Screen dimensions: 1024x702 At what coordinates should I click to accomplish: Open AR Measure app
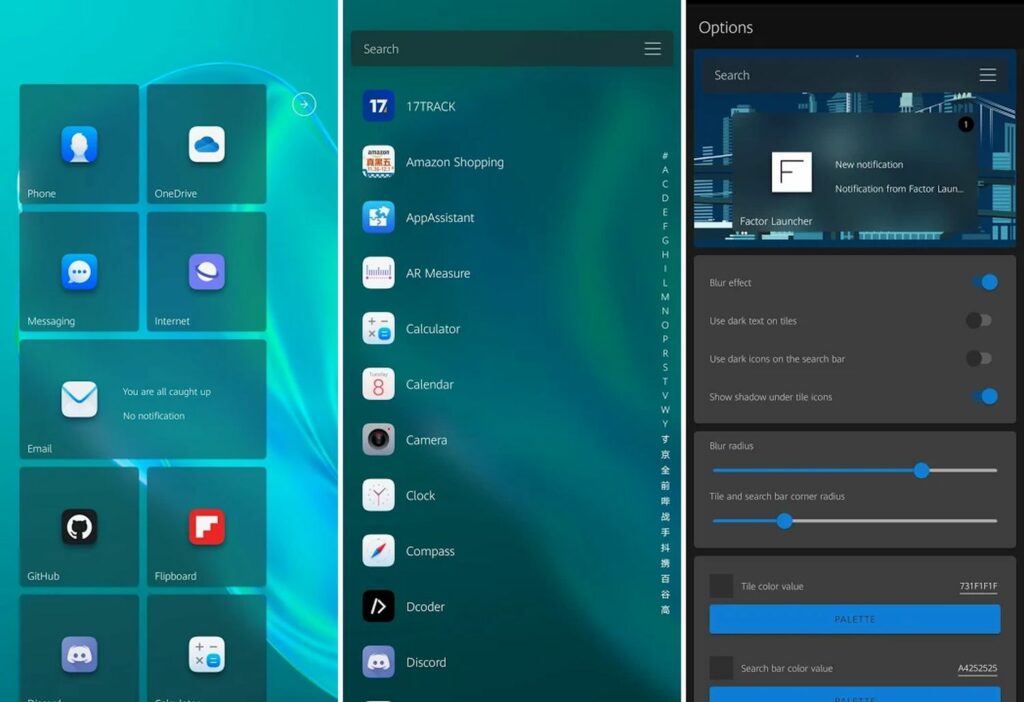[437, 273]
